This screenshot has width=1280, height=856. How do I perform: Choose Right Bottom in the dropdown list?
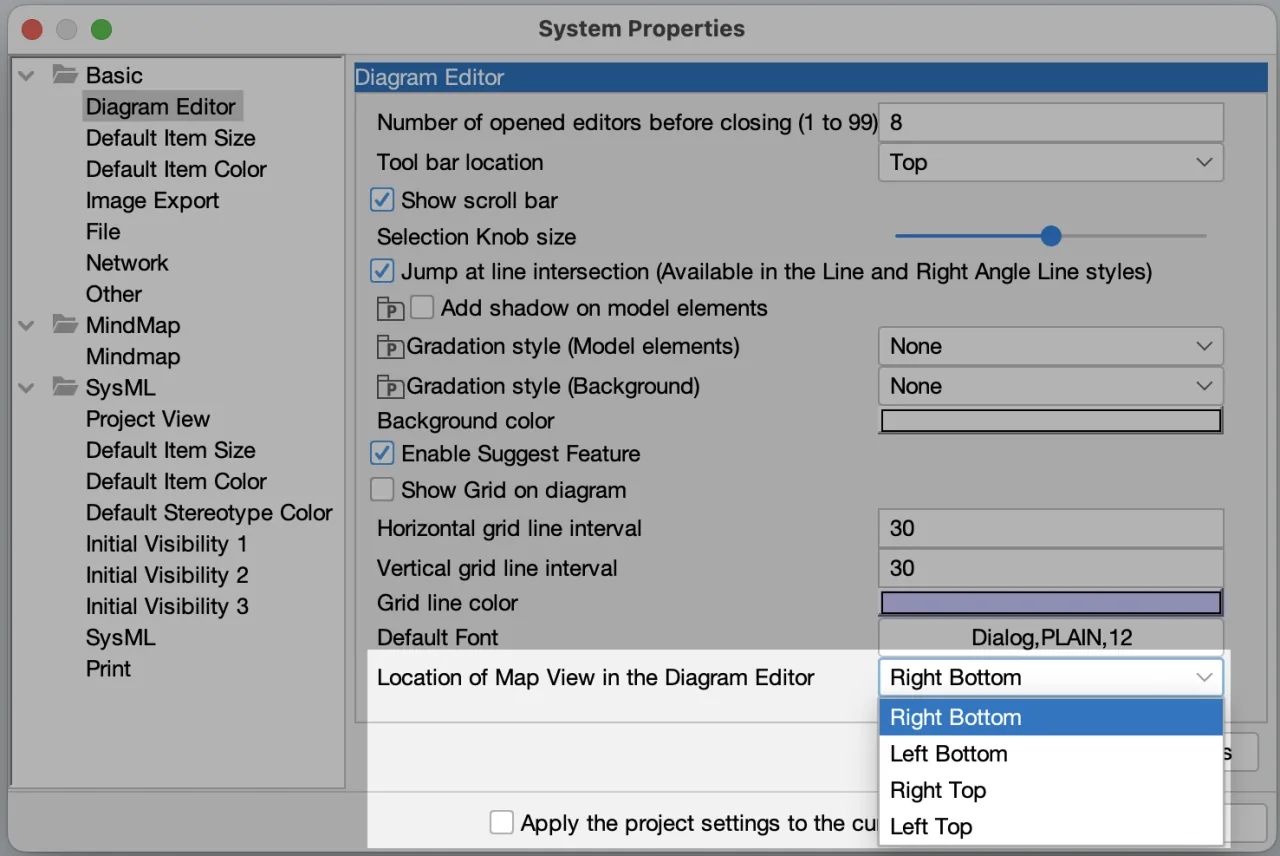(1051, 717)
